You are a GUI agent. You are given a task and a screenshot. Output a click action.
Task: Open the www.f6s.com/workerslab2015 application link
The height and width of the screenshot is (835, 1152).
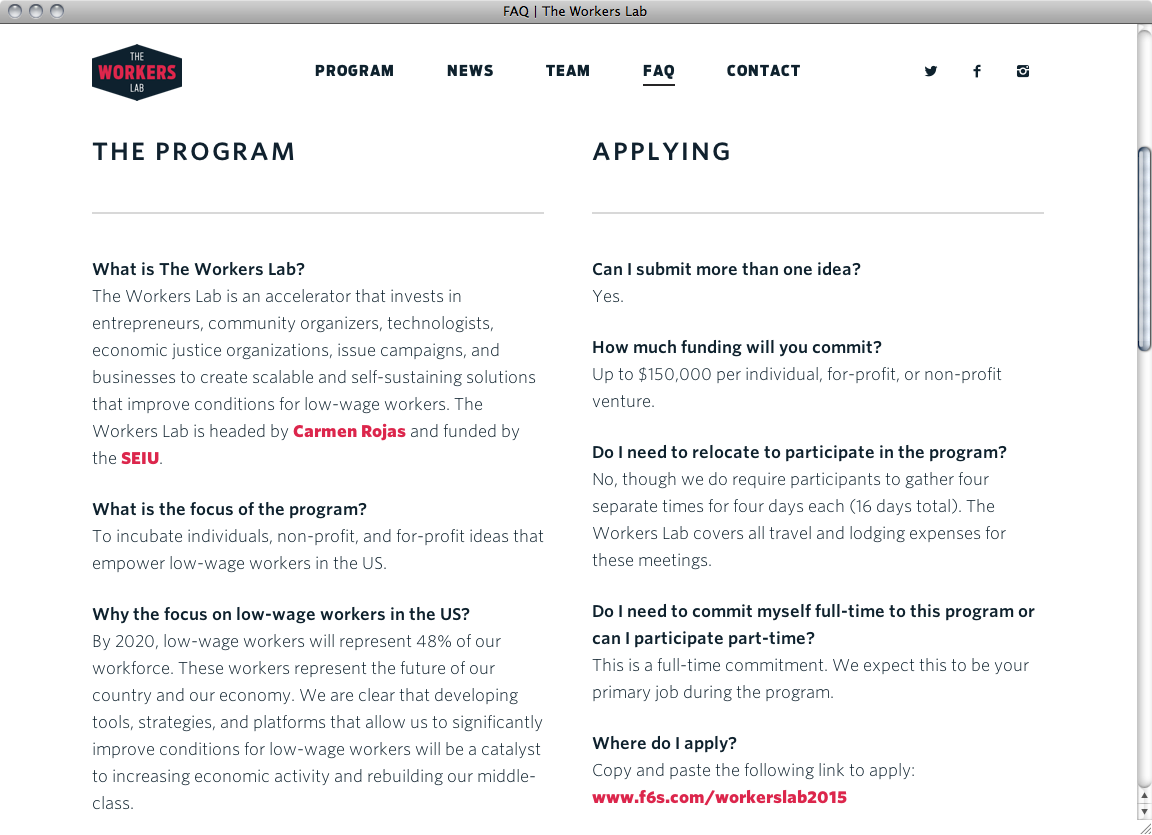pyautogui.click(x=719, y=798)
